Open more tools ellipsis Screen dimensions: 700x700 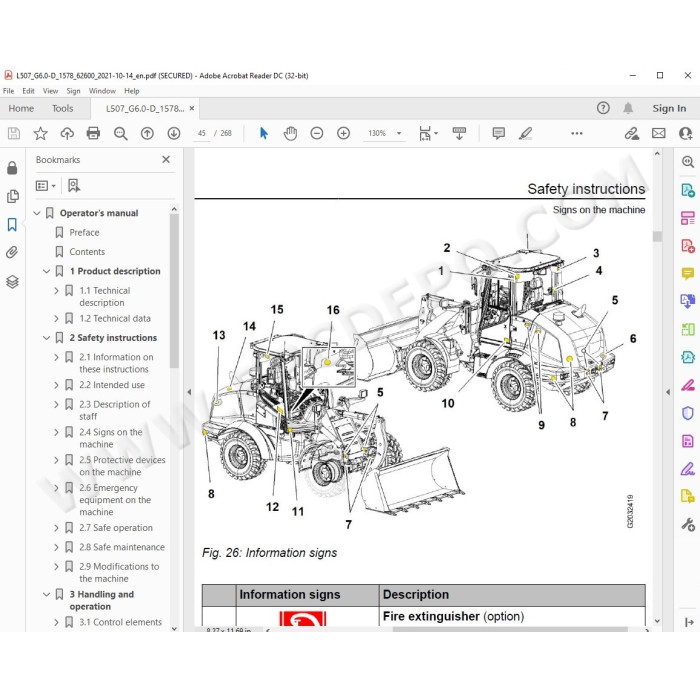[x=577, y=133]
